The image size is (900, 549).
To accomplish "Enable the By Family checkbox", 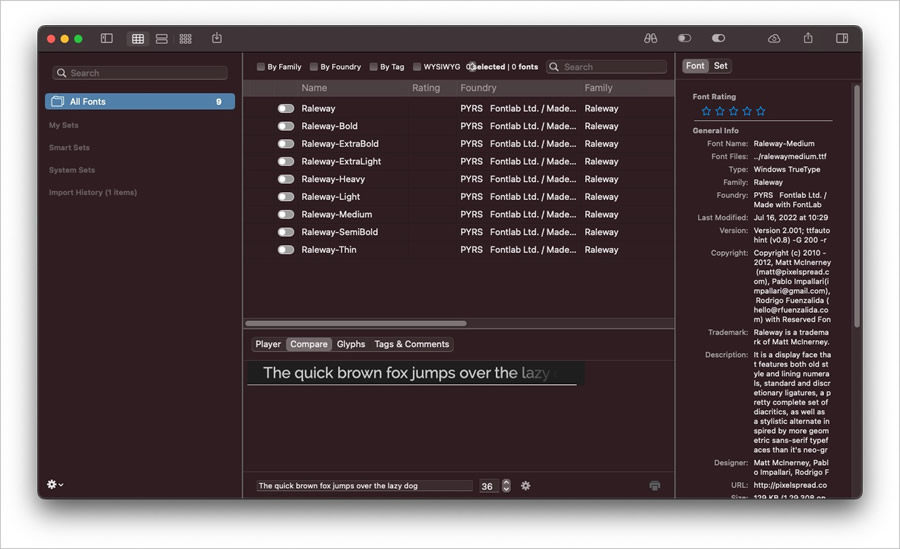I will pos(261,67).
